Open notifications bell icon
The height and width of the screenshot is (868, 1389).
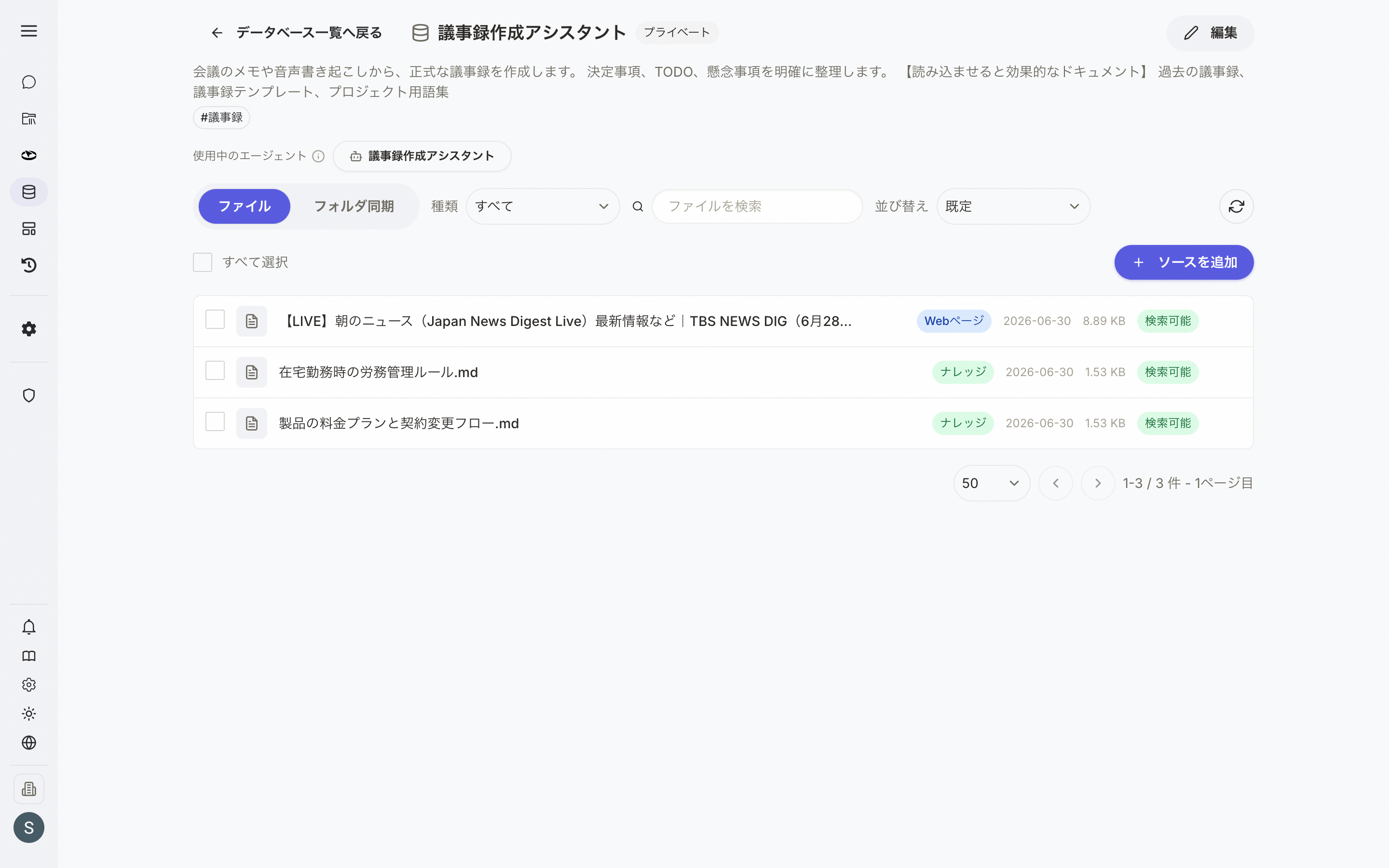coord(29,627)
